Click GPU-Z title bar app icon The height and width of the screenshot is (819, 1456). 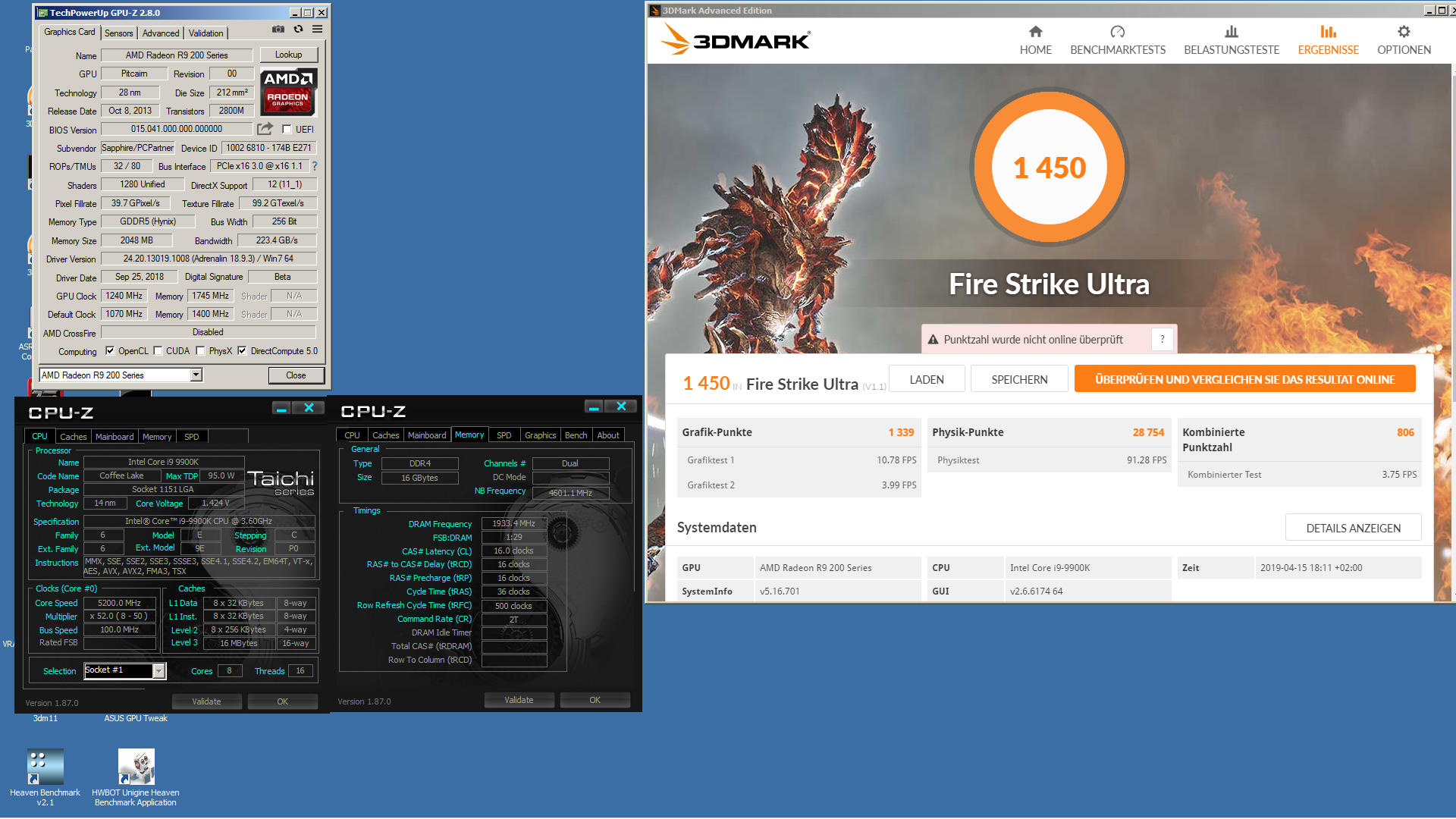pyautogui.click(x=42, y=13)
